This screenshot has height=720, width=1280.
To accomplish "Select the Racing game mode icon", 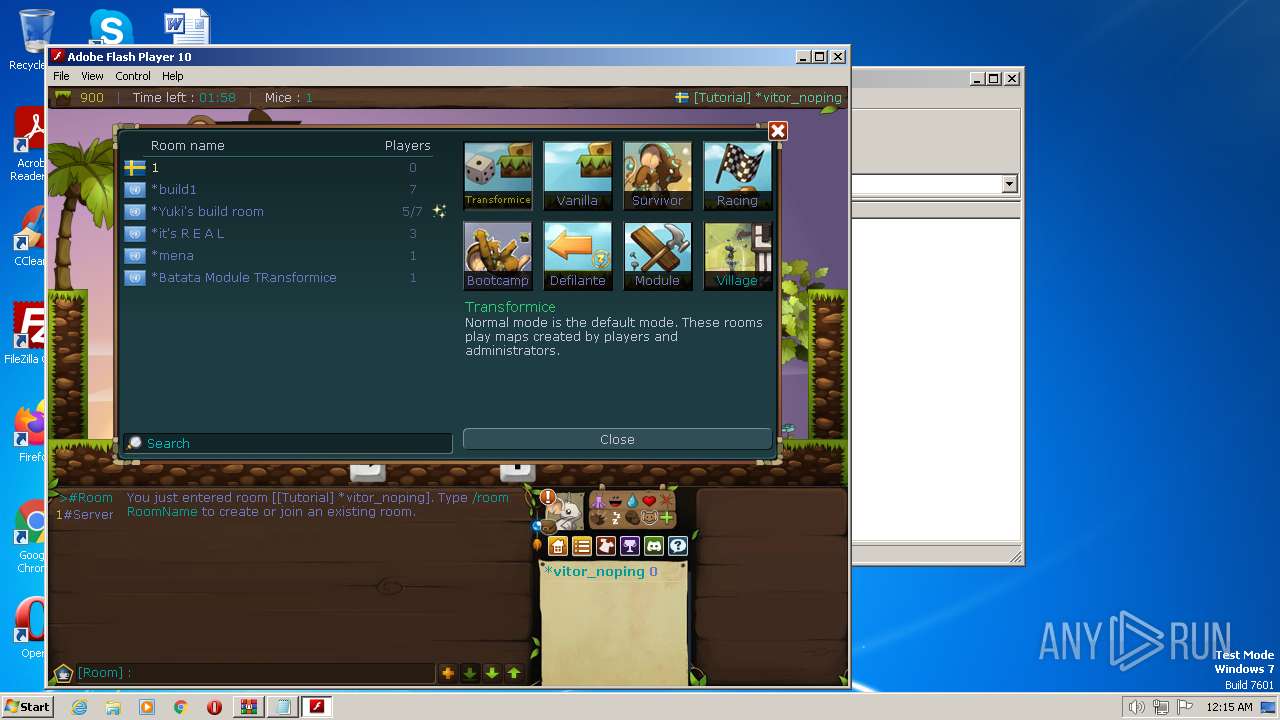I will [x=737, y=175].
